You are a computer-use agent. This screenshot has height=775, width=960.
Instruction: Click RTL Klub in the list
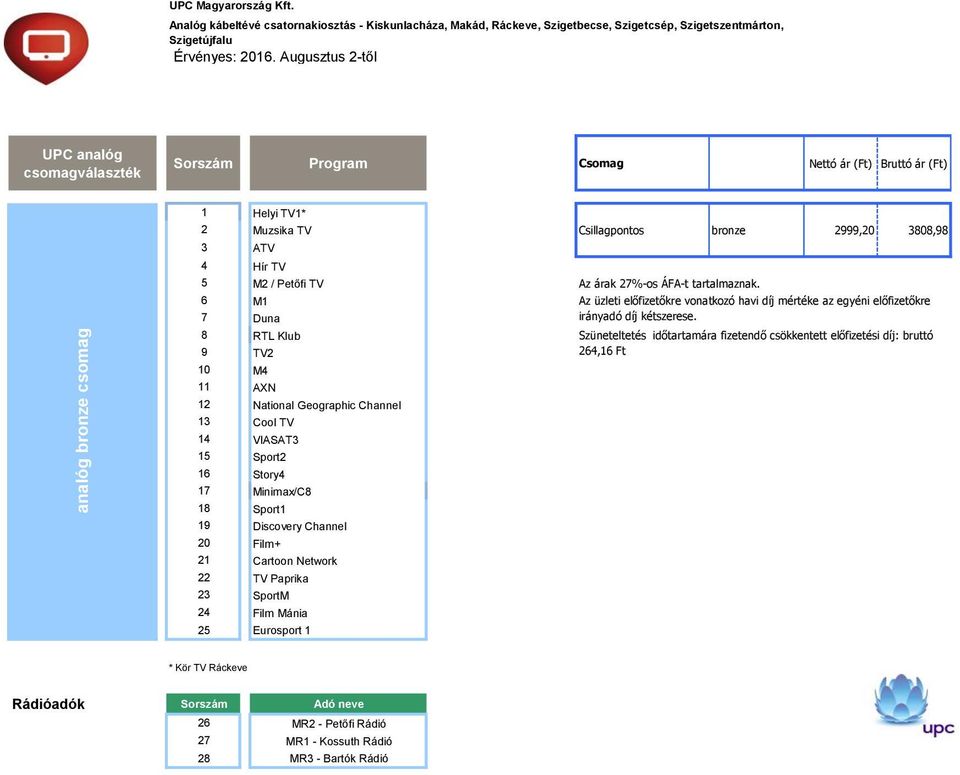(276, 335)
